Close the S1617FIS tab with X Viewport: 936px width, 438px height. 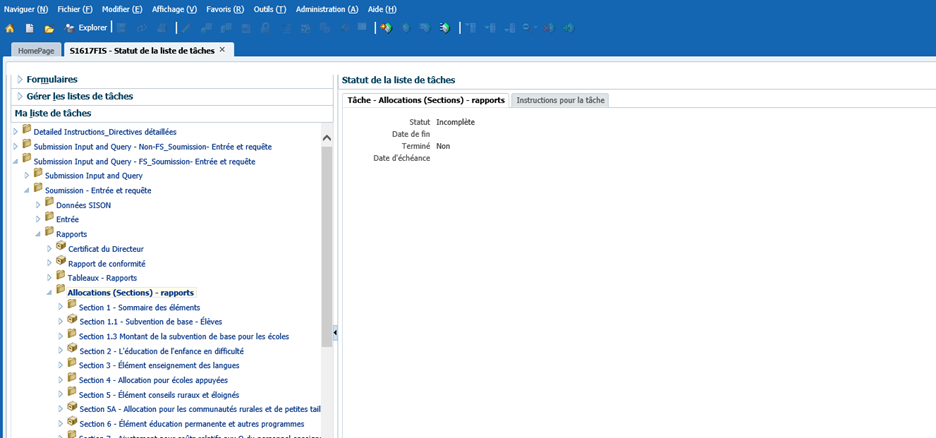point(223,50)
